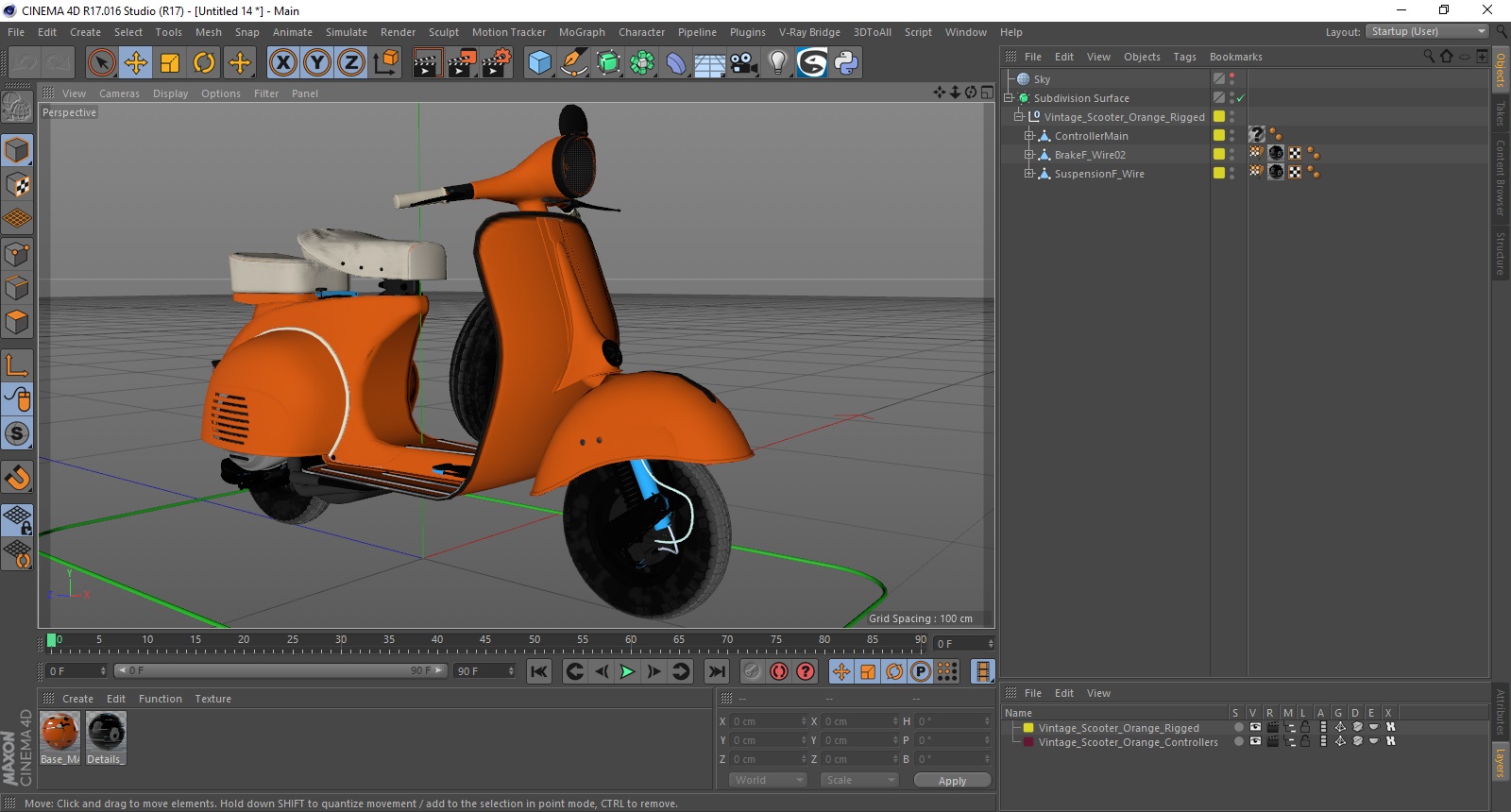Disable Subdivision Surface green checkmark
Screen dimensions: 1511x812
click(1241, 98)
